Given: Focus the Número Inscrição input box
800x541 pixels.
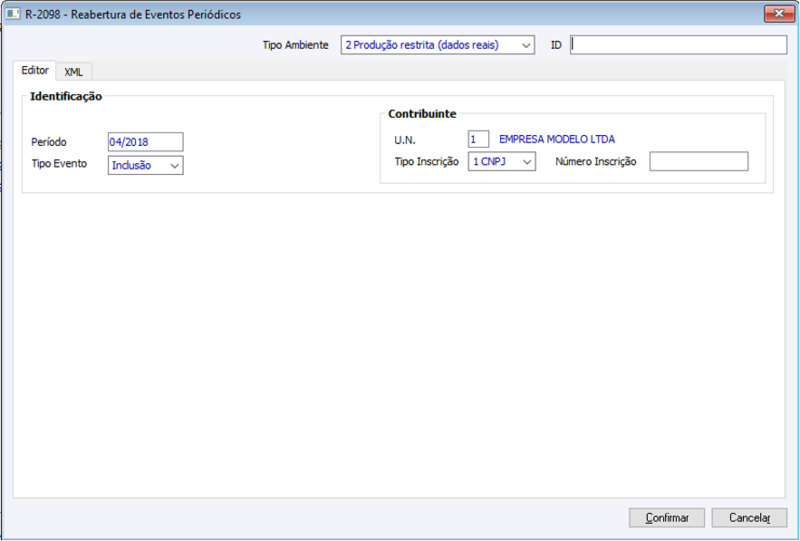Looking at the screenshot, I should click(x=698, y=161).
